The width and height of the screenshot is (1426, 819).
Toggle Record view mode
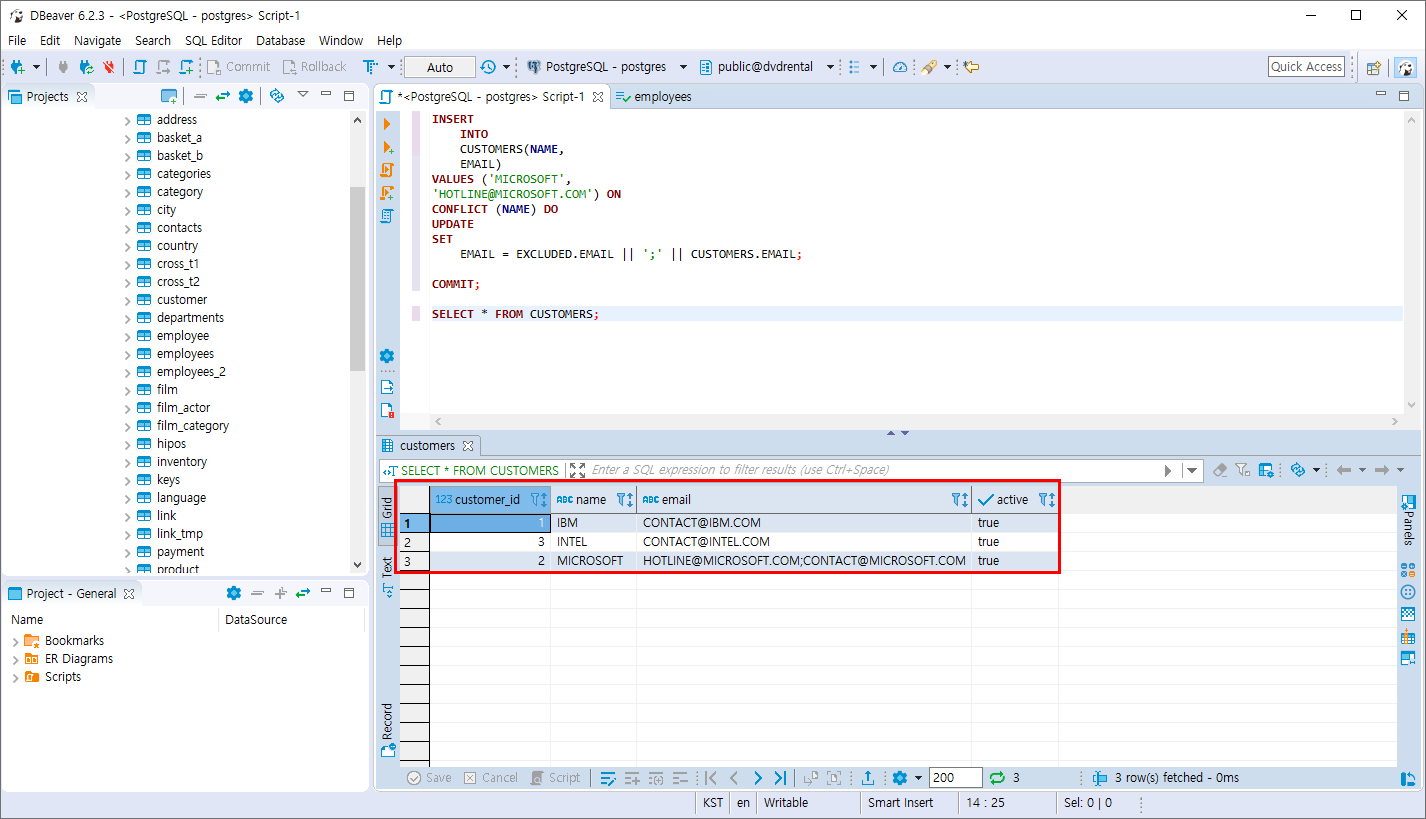387,728
